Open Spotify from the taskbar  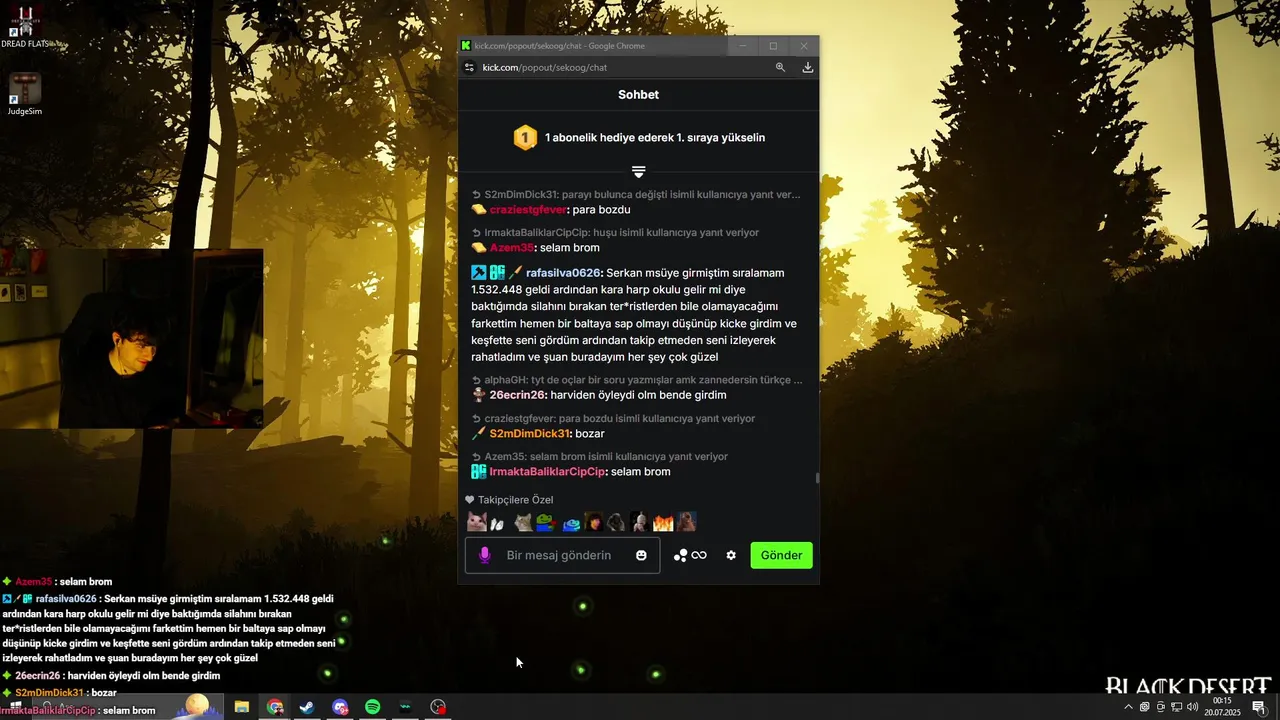(x=372, y=707)
